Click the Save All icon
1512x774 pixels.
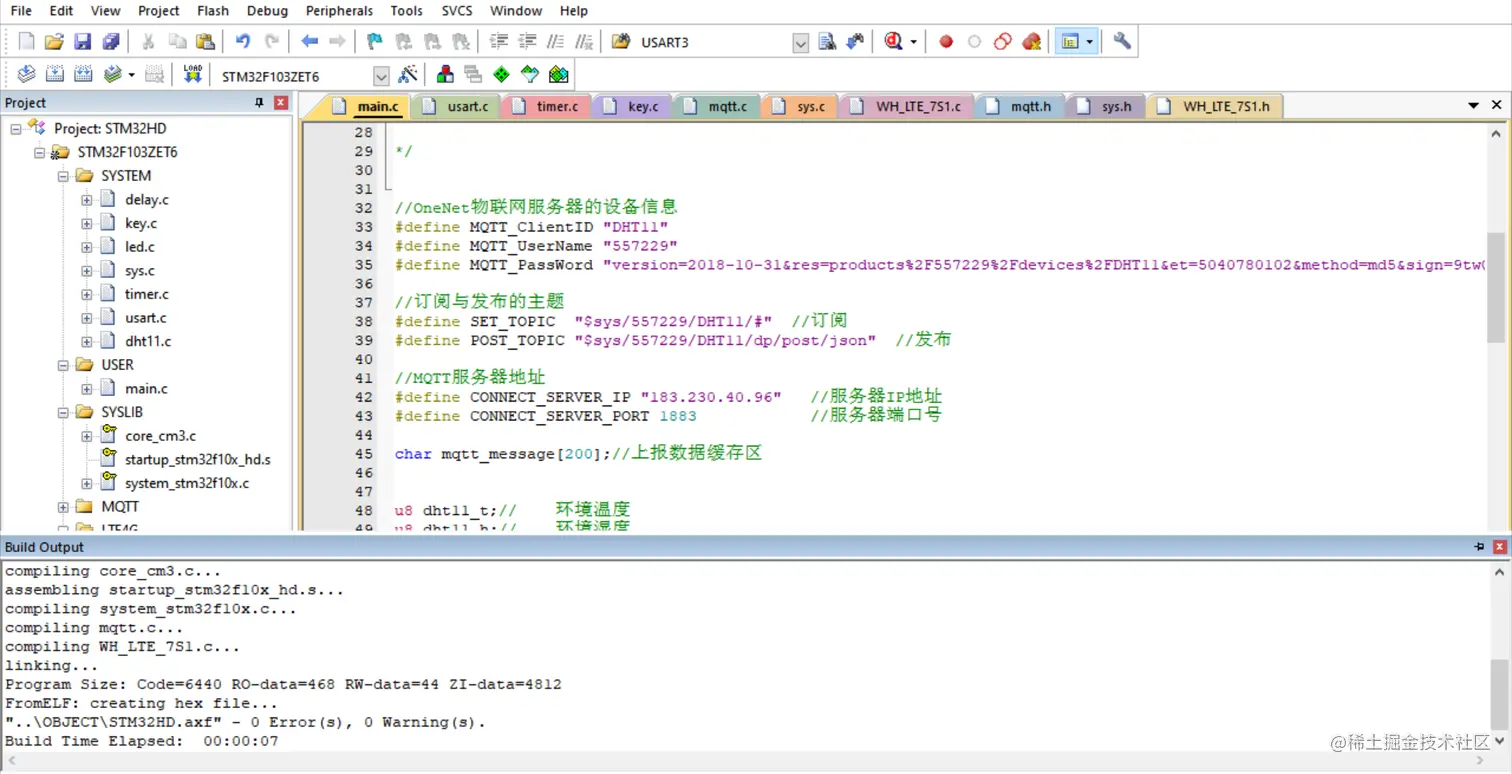pos(111,42)
